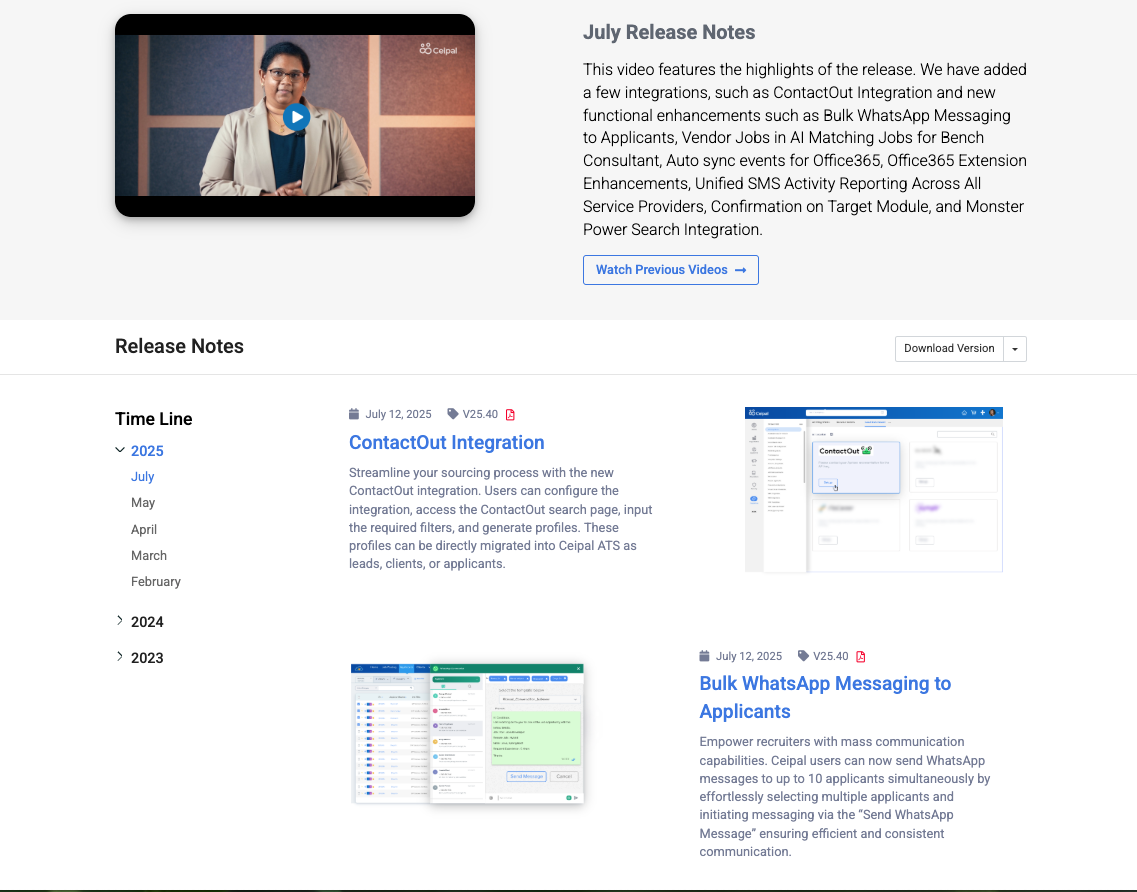Expand the 2023 timeline chevron
The image size is (1137, 892).
click(x=120, y=656)
